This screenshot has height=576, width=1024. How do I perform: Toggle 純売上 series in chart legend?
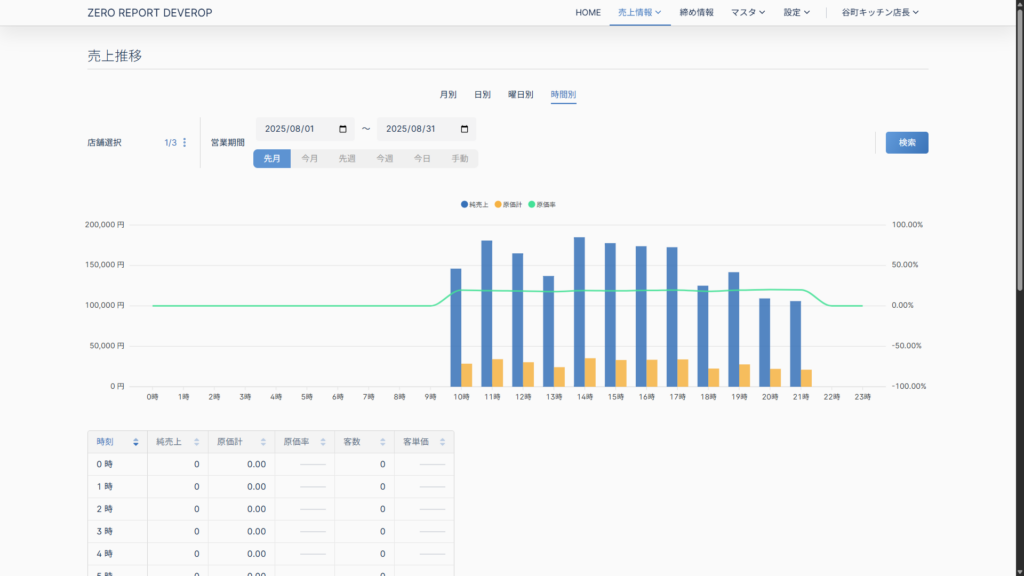(475, 204)
